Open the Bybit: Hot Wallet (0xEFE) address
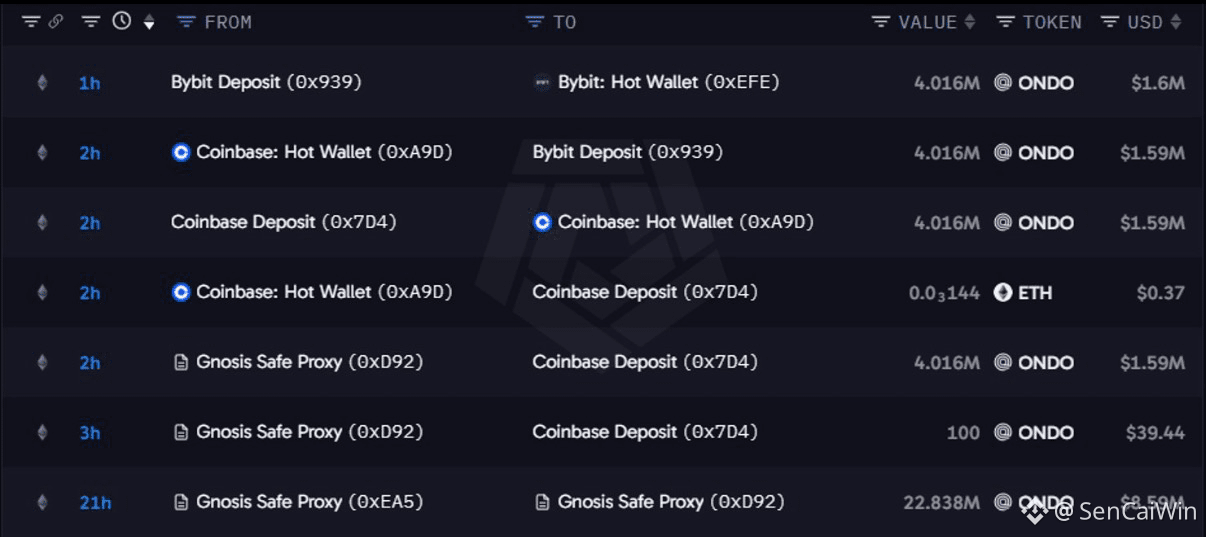The image size is (1206, 537). [668, 82]
